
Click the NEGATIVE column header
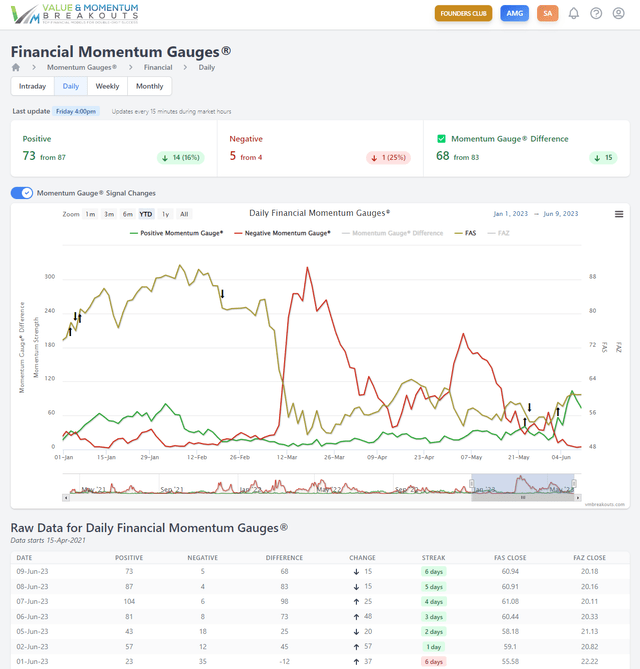203,558
